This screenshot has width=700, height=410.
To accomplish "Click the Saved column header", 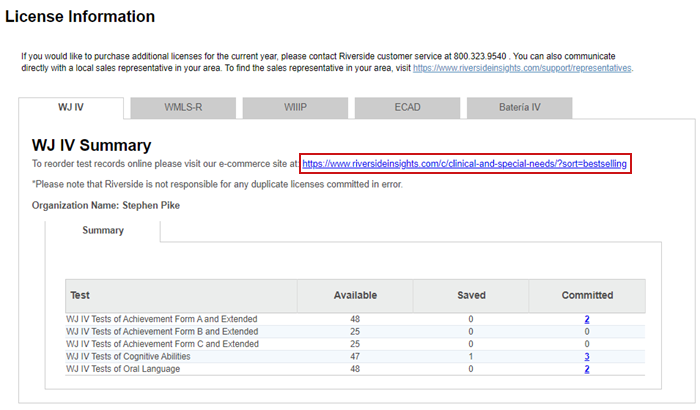I will coord(471,296).
